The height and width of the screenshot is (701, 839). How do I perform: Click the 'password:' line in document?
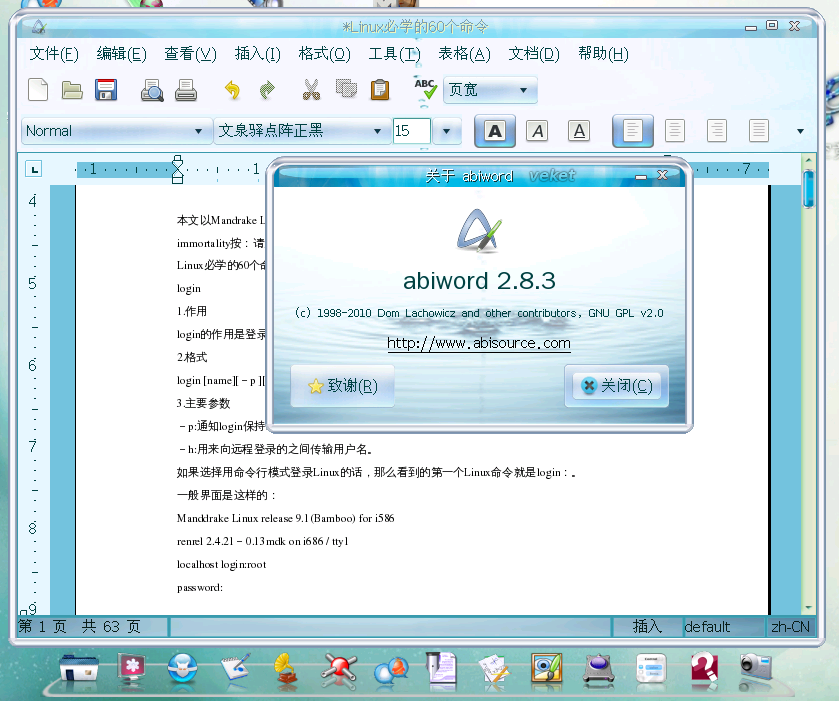[x=200, y=588]
